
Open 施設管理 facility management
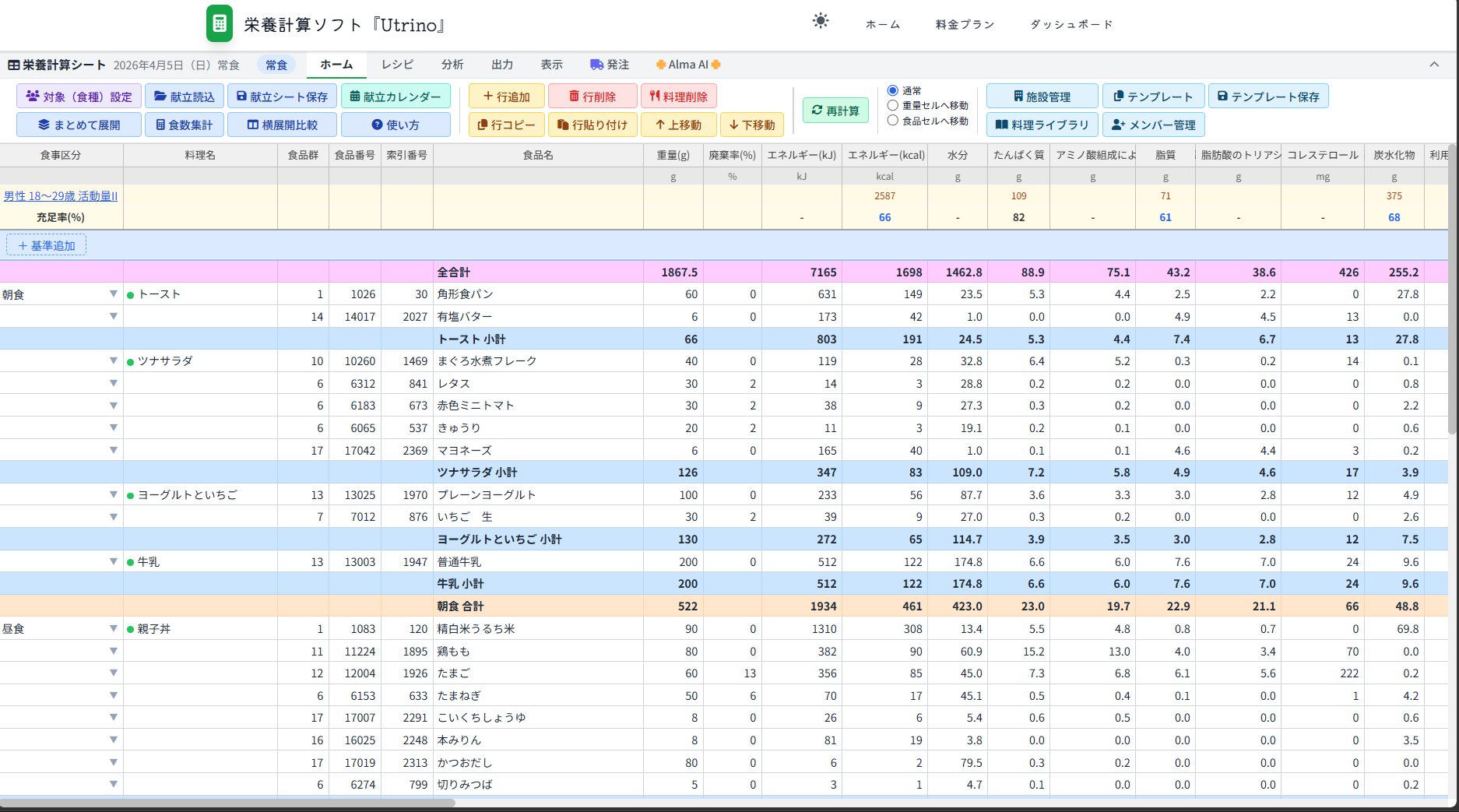click(1042, 97)
